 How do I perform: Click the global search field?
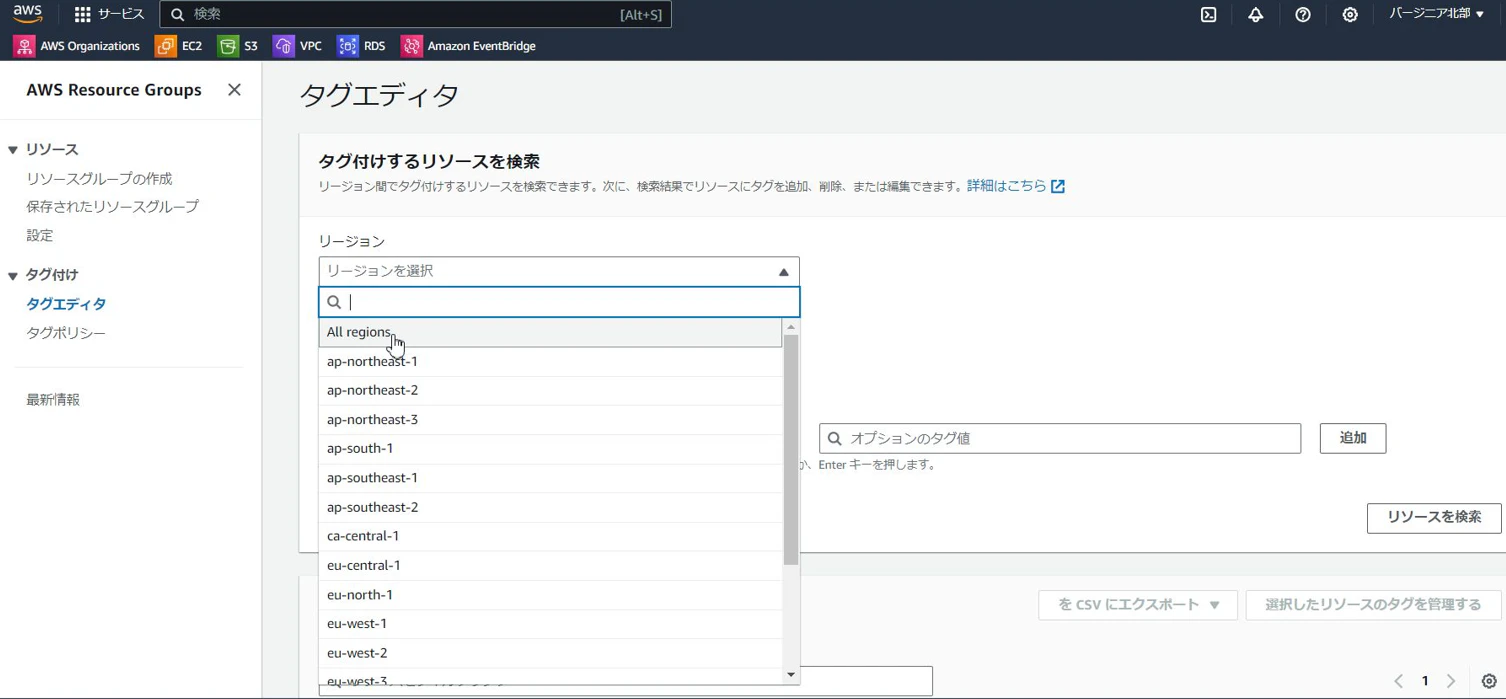tap(416, 14)
